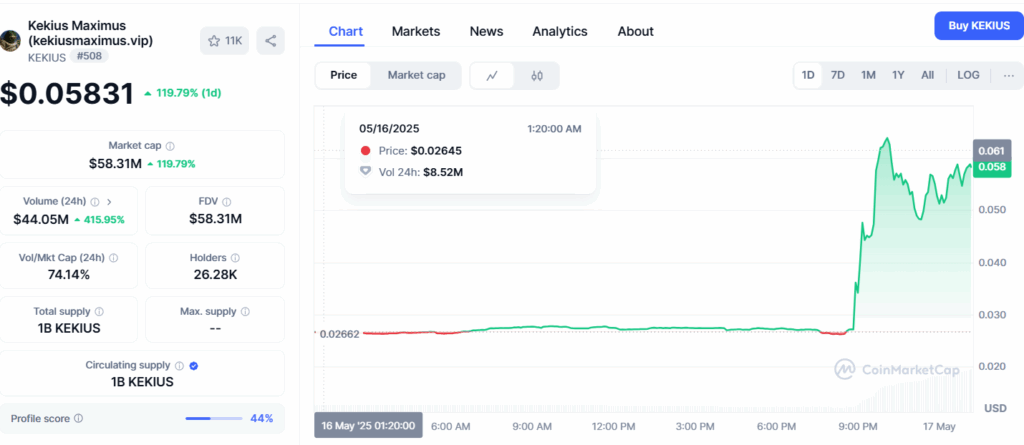The image size is (1024, 445).
Task: Click the Volume (24h) info icon
Action: [95, 202]
